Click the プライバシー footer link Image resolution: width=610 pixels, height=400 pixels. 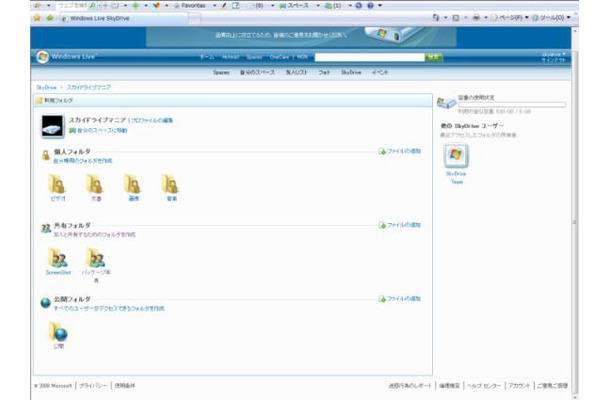coord(93,386)
